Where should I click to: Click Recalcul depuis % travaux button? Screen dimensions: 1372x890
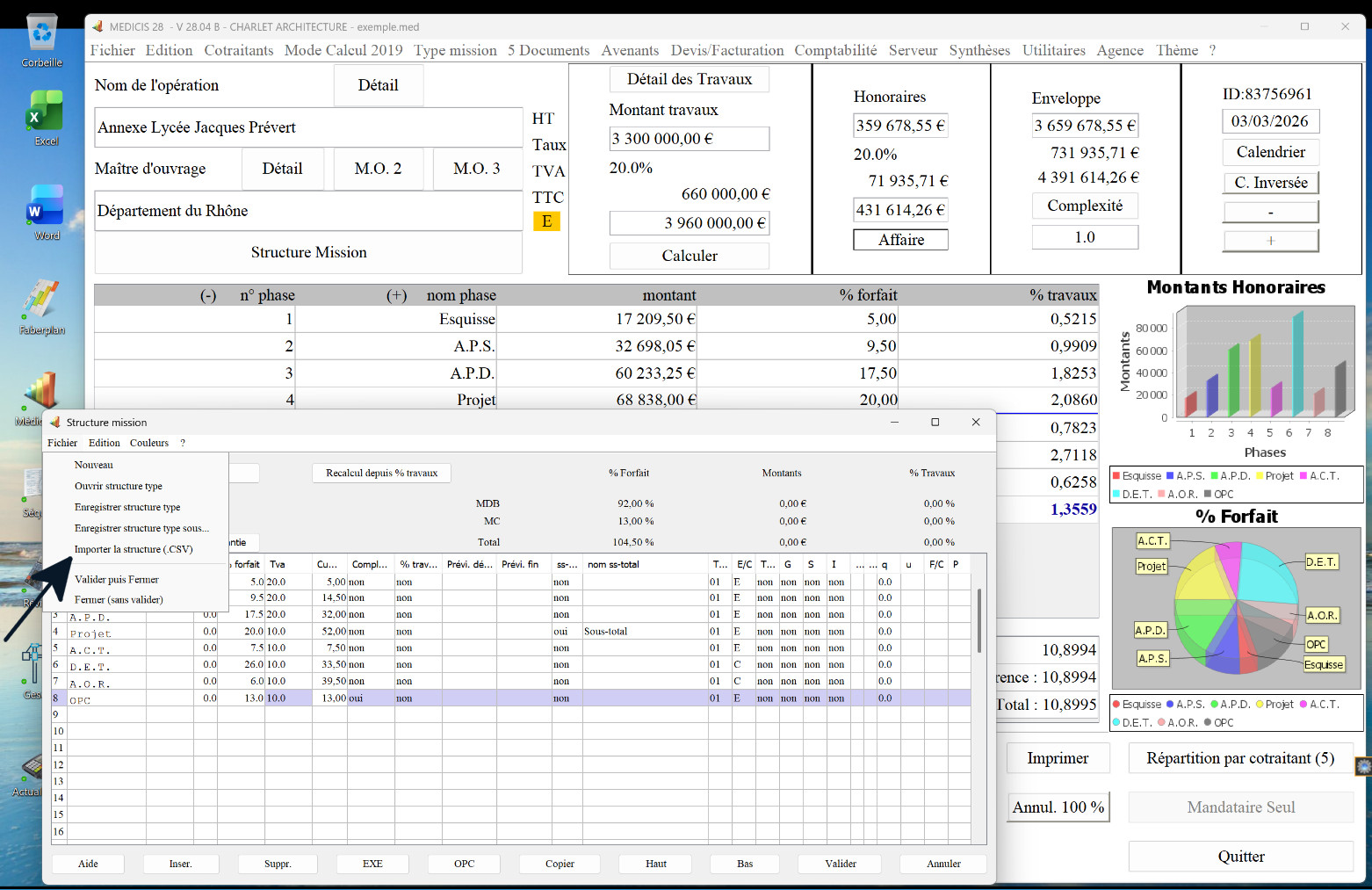coord(381,473)
